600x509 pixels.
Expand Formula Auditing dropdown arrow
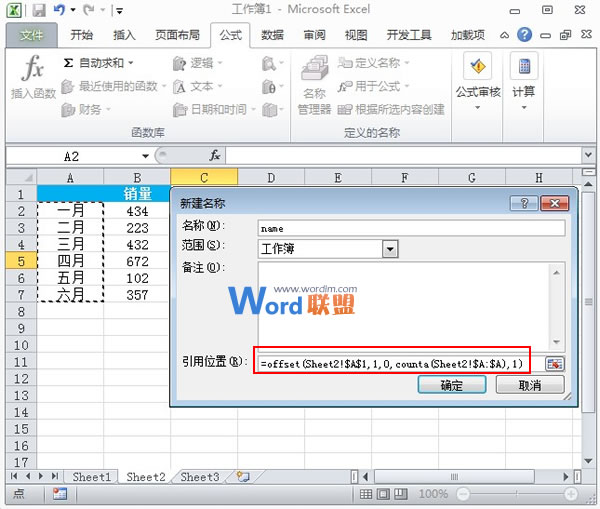pos(478,108)
